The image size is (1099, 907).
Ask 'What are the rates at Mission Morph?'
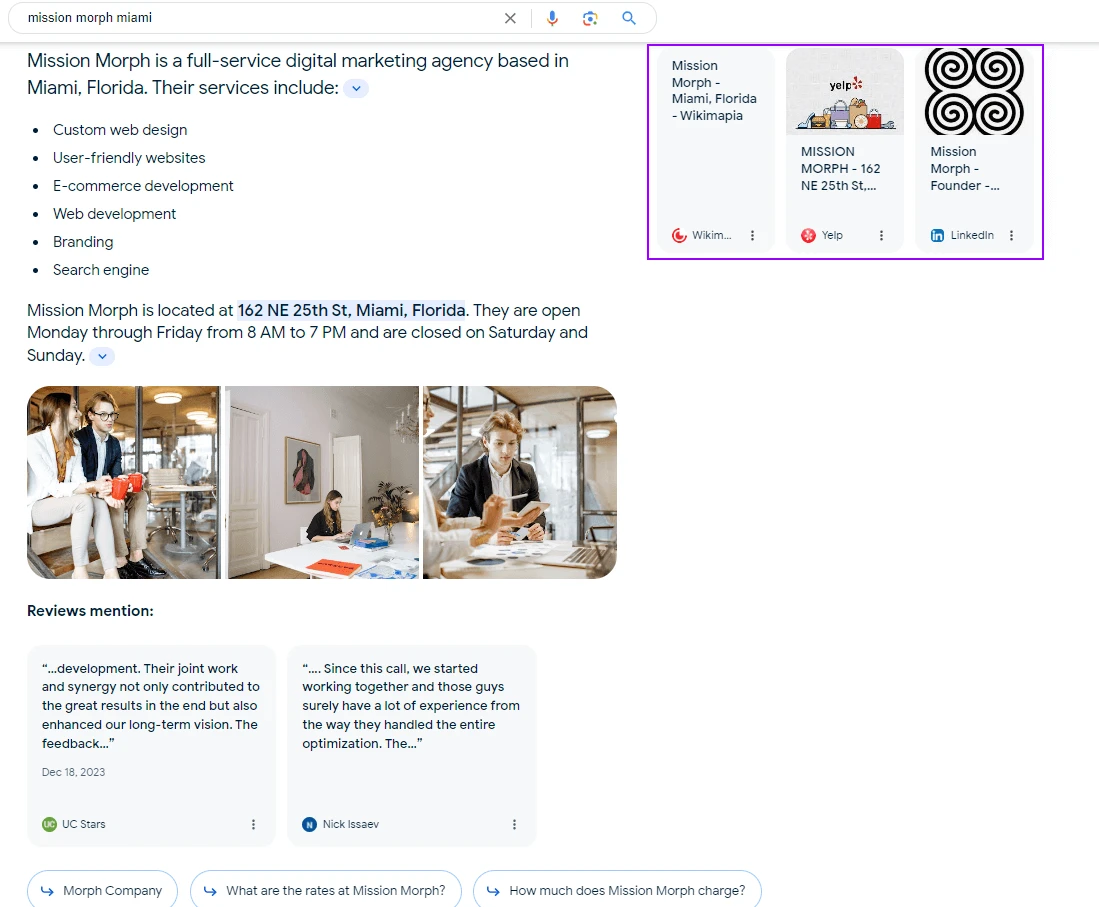pos(326,890)
